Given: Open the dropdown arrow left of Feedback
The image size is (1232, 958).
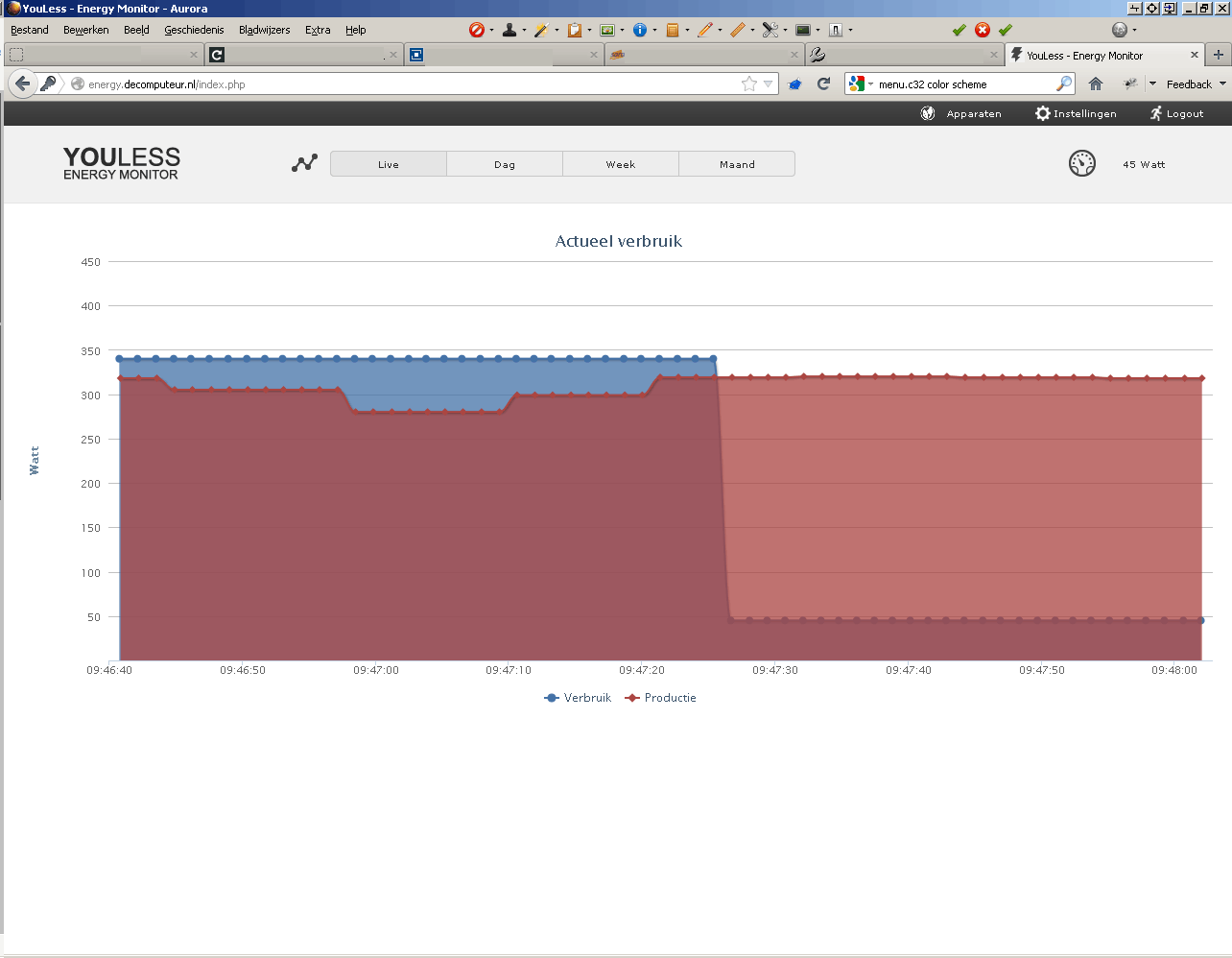Looking at the screenshot, I should point(1152,84).
